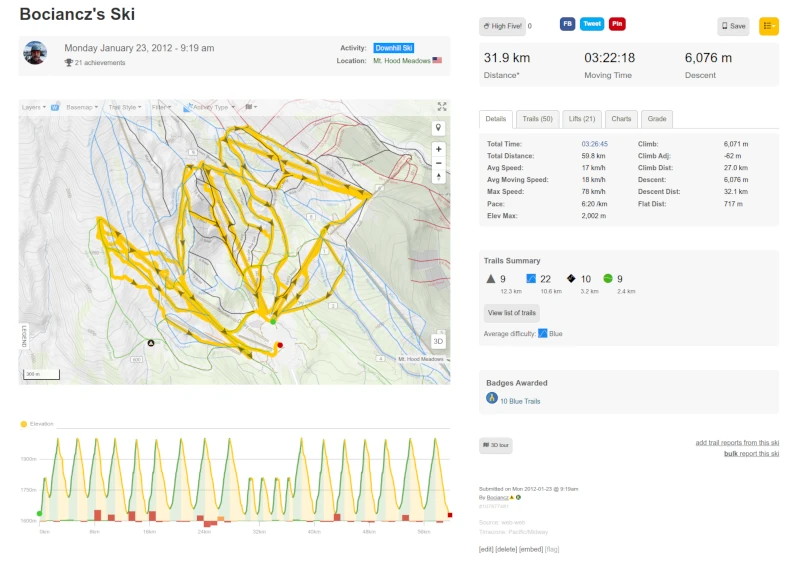Viewport: 800px width, 564px height.
Task: Click the blue square trail difficulty icon
Action: (x=531, y=279)
